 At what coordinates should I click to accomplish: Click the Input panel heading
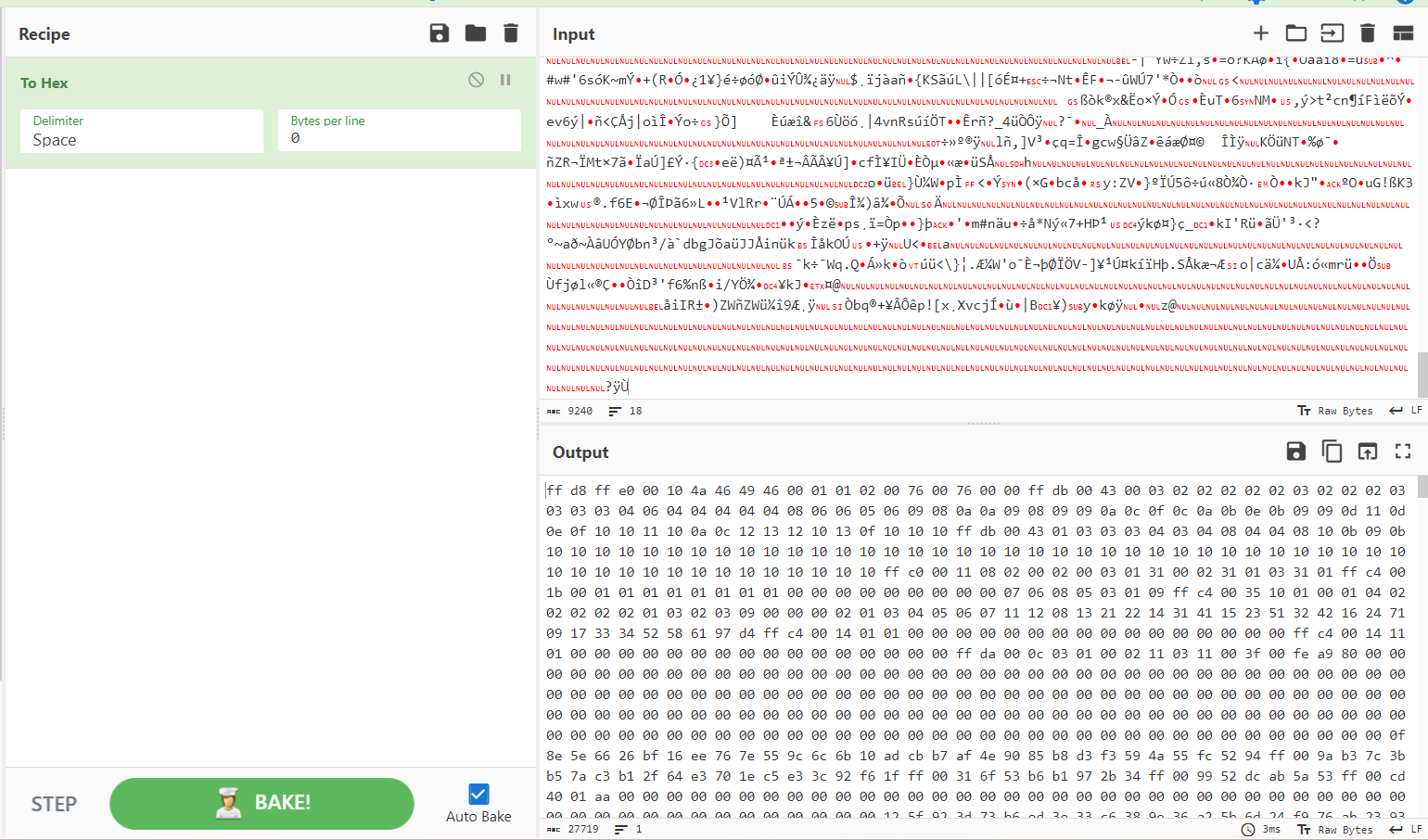(574, 34)
